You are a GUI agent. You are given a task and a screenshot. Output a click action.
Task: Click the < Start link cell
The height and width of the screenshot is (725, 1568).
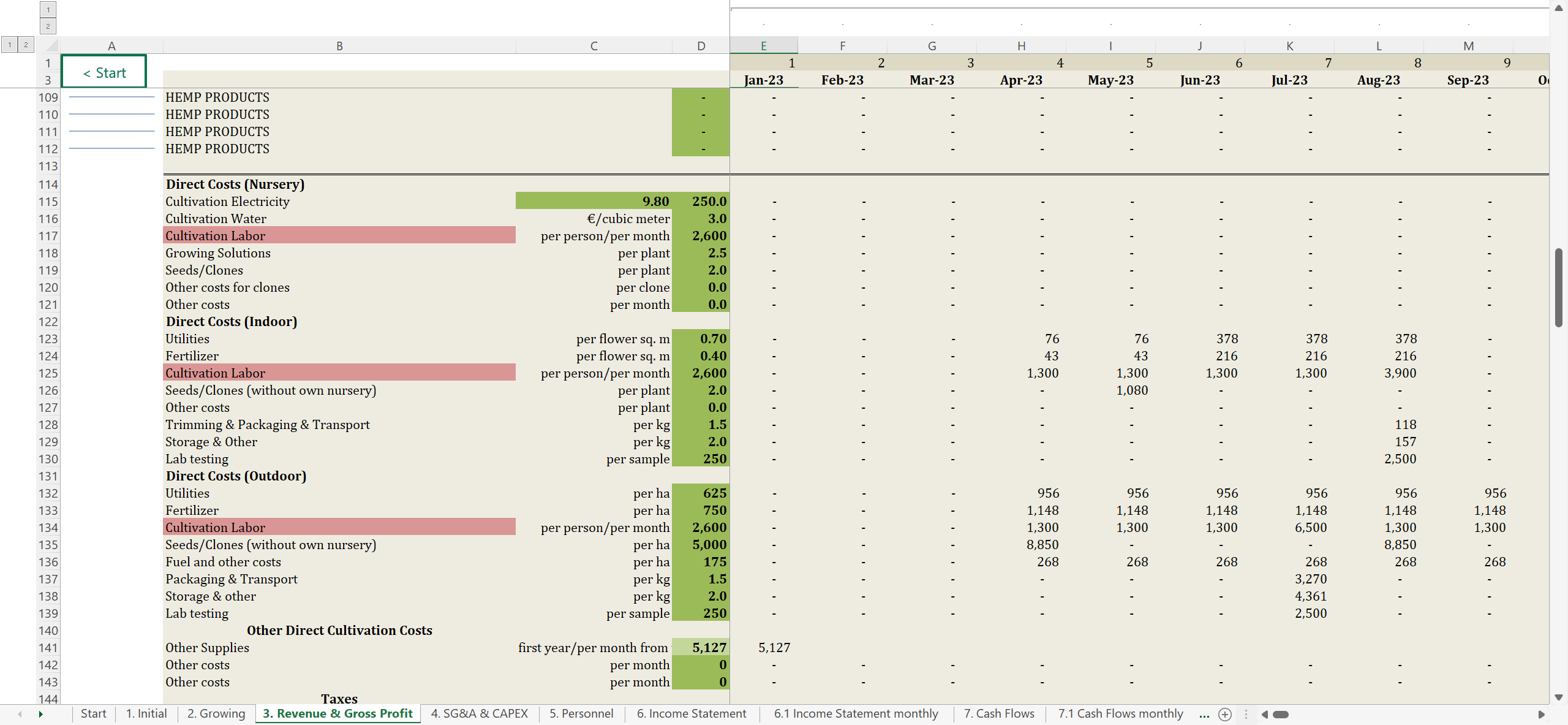[x=104, y=72]
